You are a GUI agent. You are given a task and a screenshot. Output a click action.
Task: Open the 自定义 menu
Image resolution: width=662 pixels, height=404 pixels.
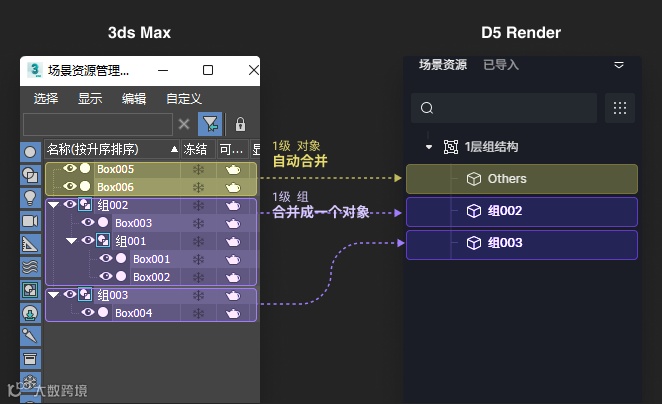click(184, 99)
